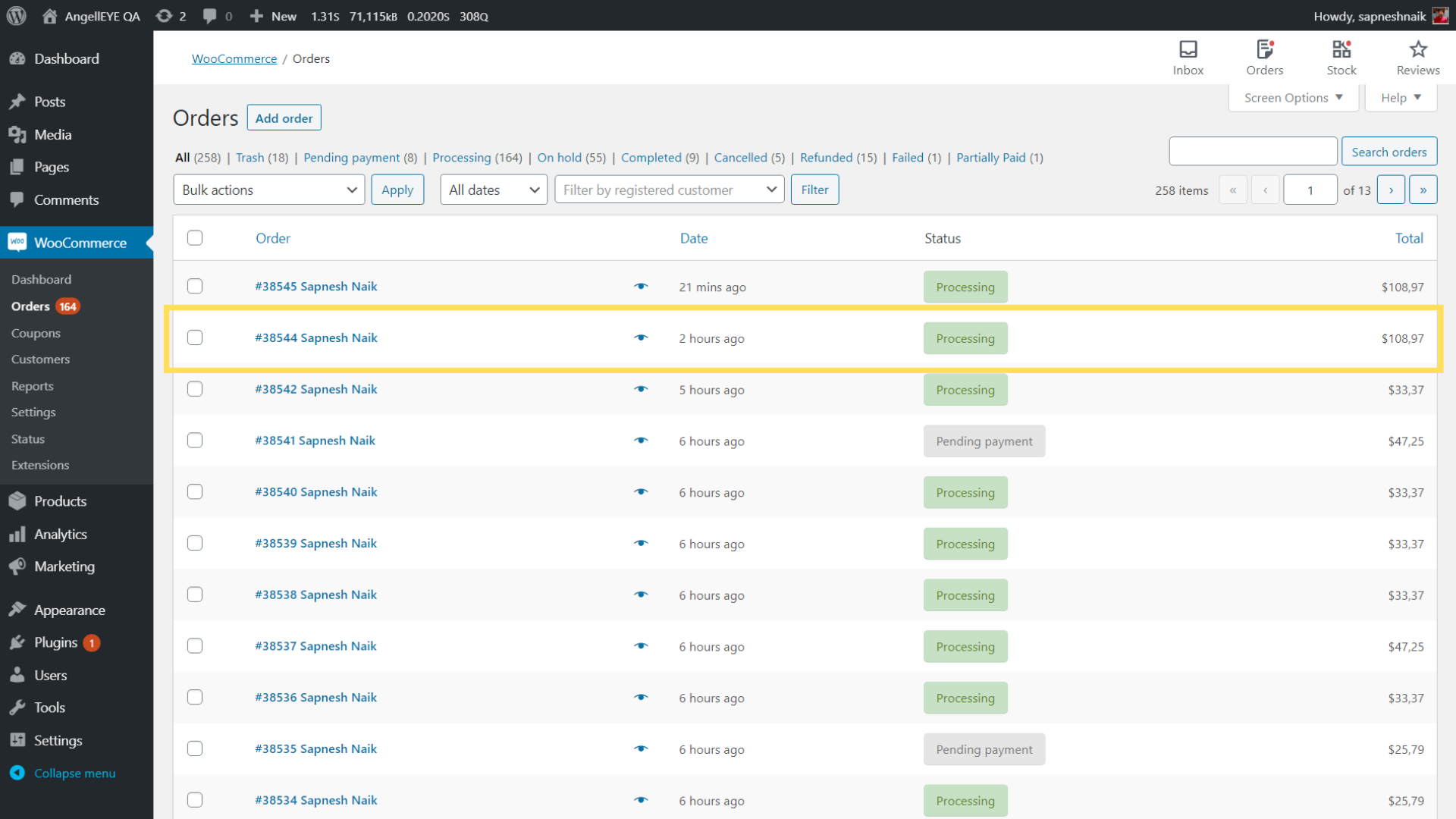Click the WooCommerce woo icon in sidebar
Viewport: 1456px width, 819px height.
(17, 243)
